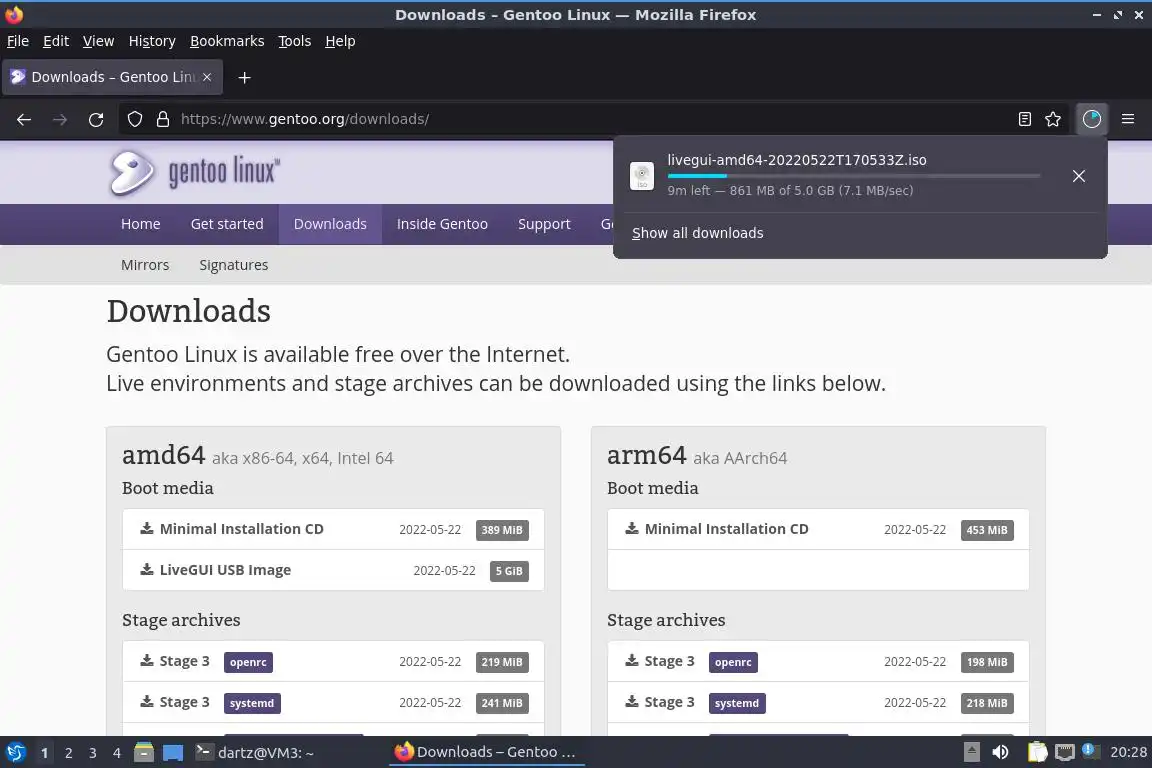1152x768 pixels.
Task: Open tracking protection shield icon
Action: click(134, 119)
